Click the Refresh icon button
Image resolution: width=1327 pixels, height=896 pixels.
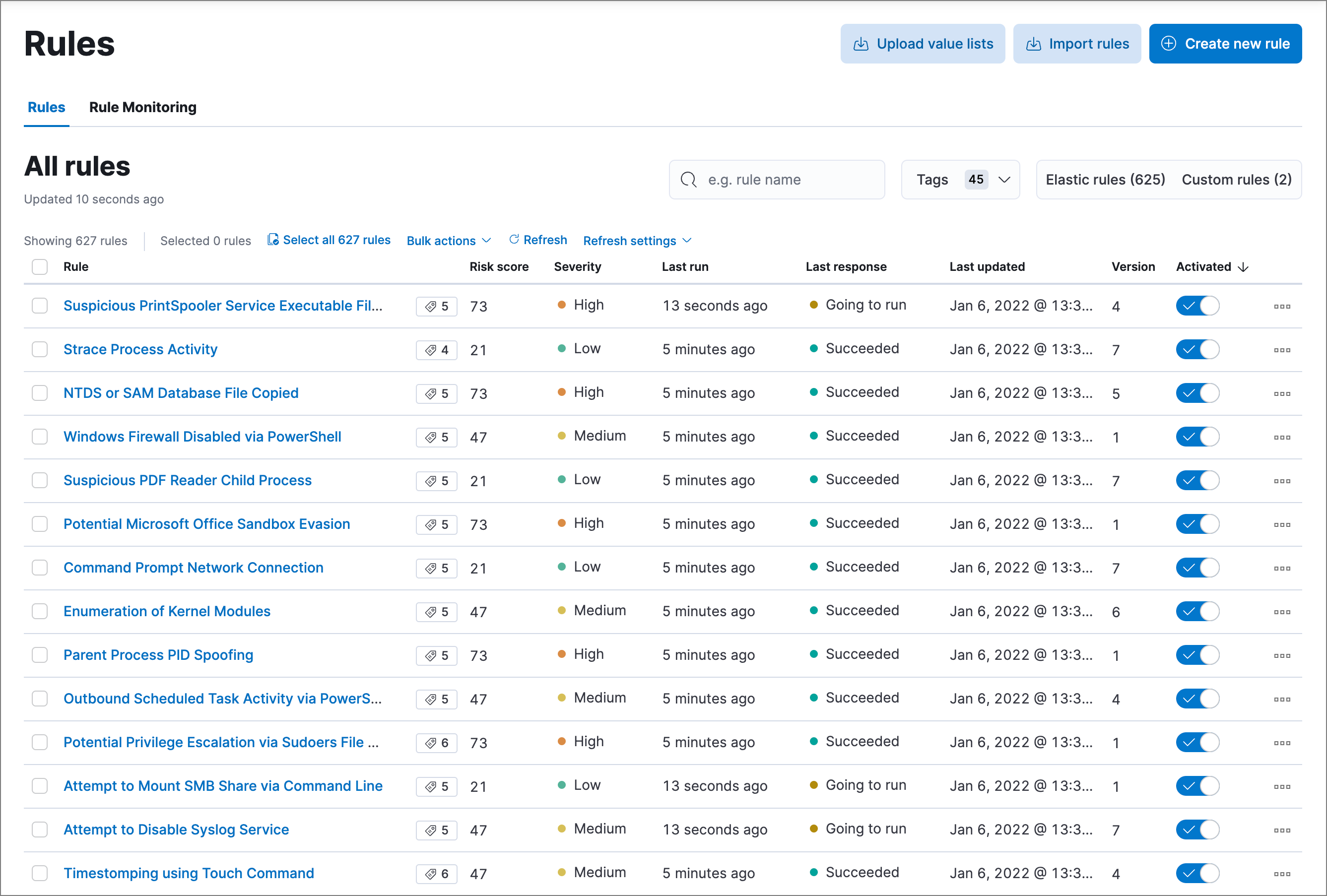coord(537,240)
